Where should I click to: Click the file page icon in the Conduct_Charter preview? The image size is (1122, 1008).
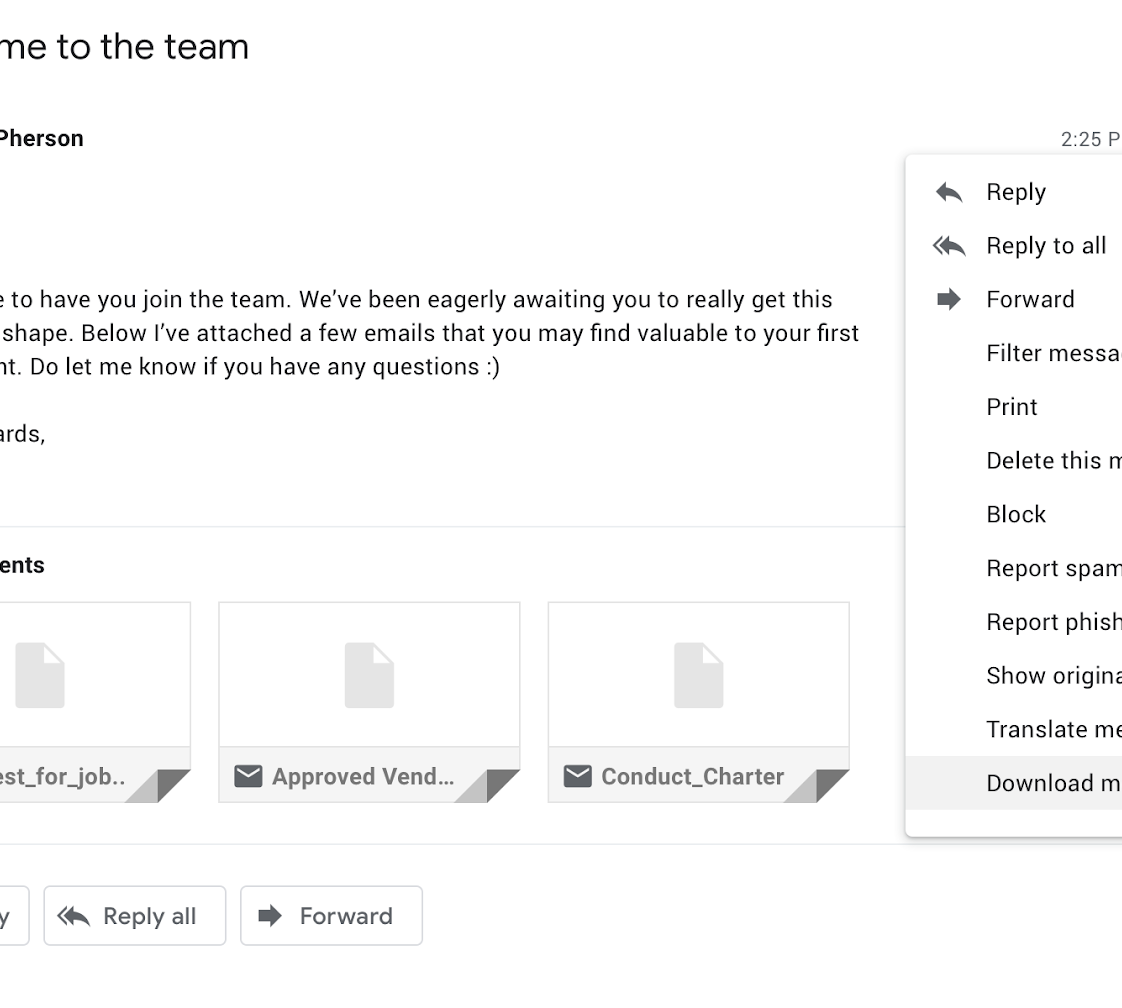tap(698, 675)
